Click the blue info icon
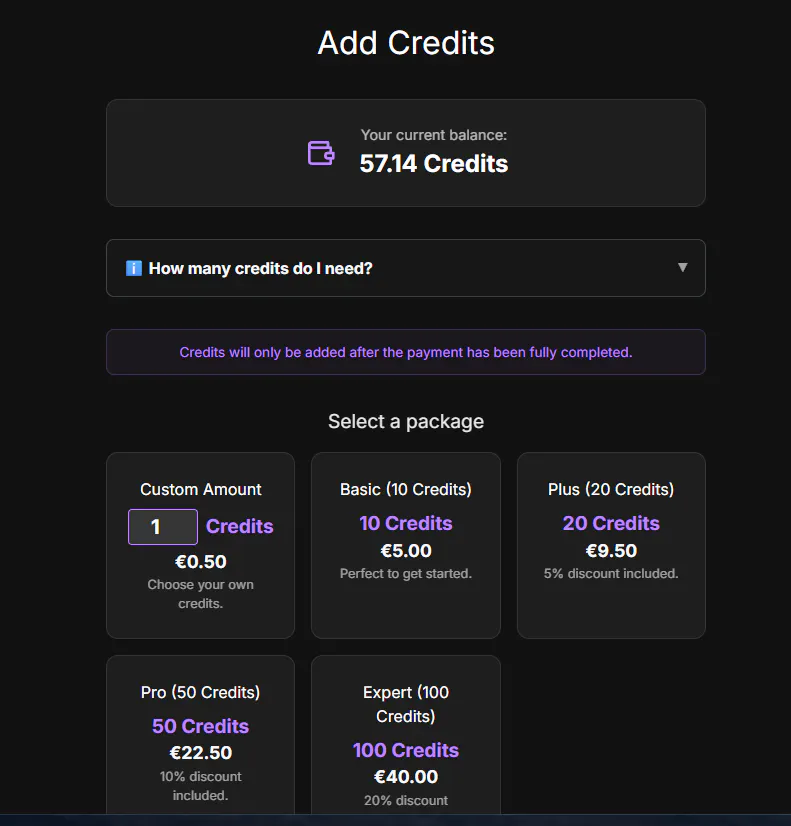 [134, 268]
